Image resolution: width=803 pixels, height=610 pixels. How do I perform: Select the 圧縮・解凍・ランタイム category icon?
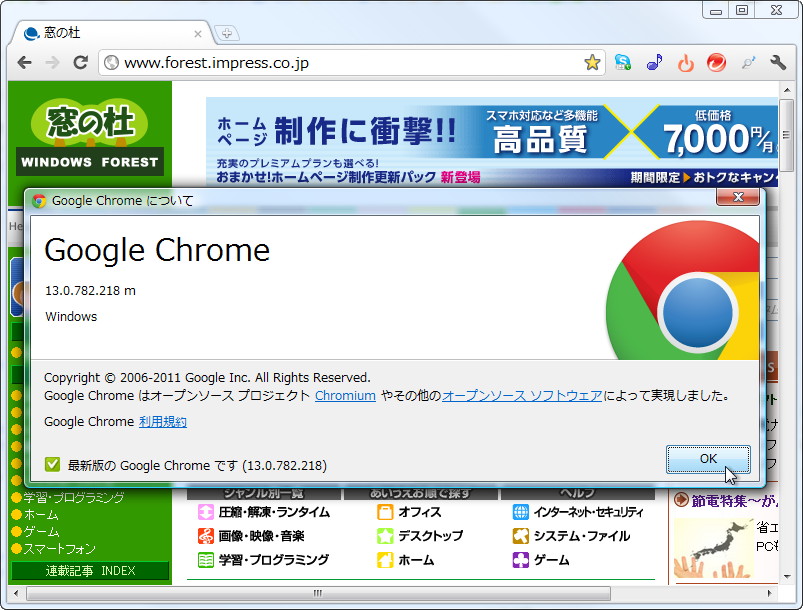pyautogui.click(x=204, y=512)
